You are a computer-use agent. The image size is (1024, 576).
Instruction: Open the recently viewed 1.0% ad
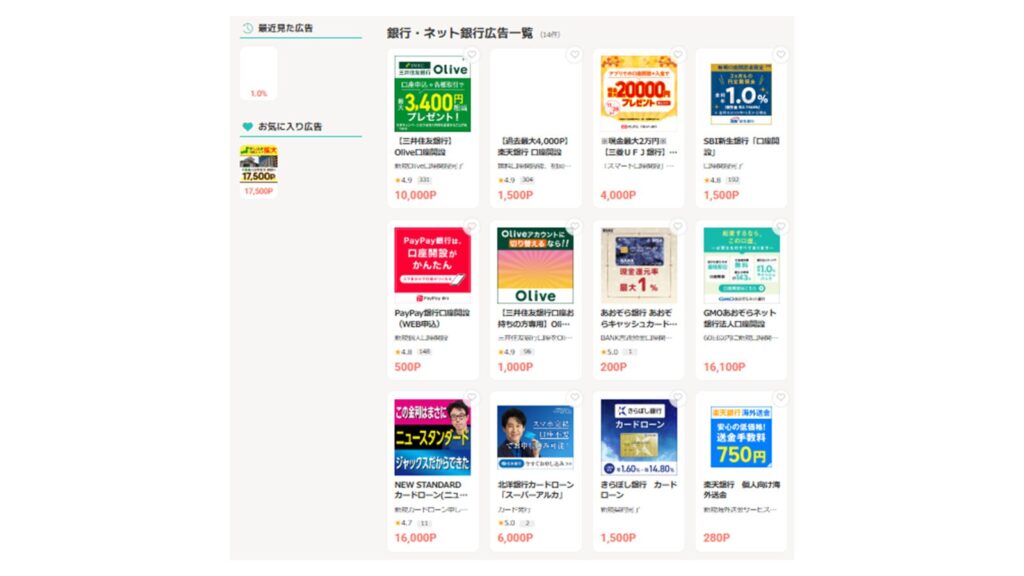coord(259,73)
